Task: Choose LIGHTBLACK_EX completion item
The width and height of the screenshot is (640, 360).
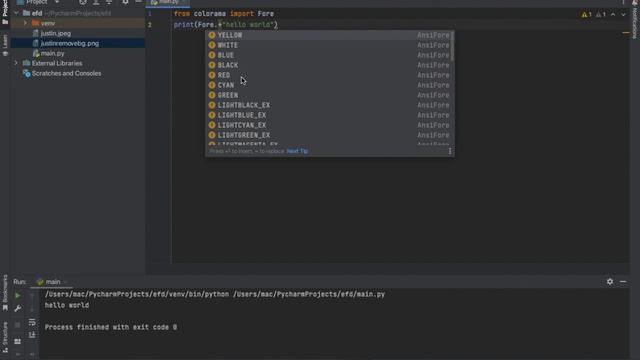Action: (x=329, y=105)
